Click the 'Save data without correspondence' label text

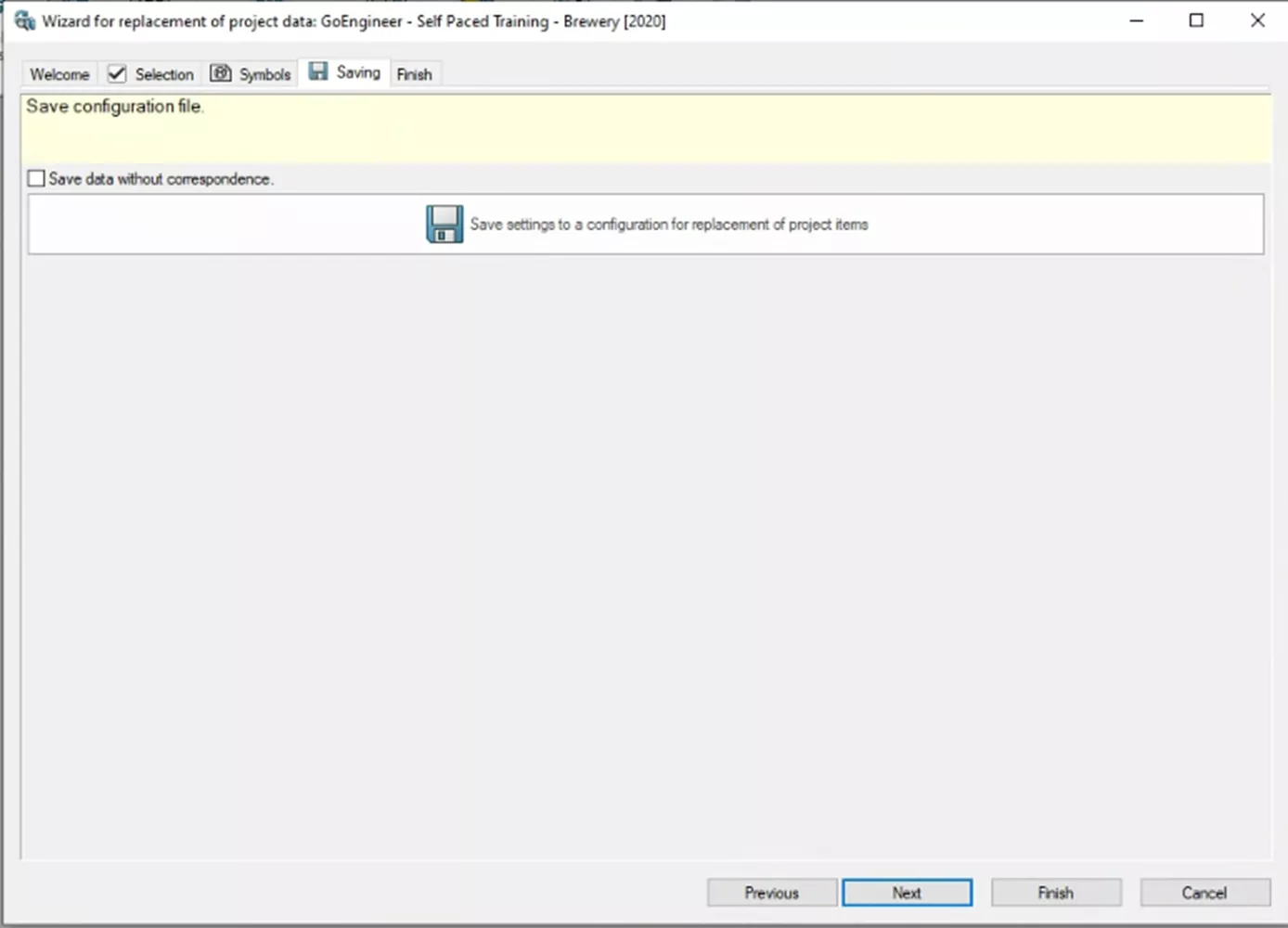[161, 179]
